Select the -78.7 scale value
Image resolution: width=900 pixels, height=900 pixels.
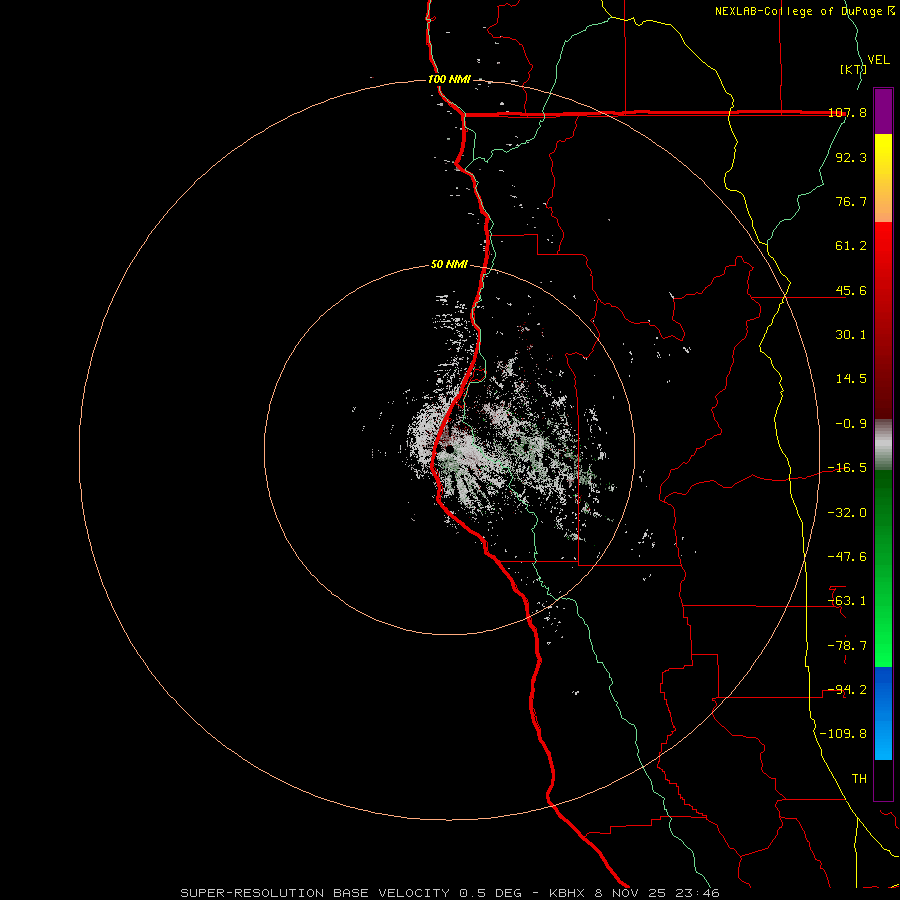coord(847,646)
